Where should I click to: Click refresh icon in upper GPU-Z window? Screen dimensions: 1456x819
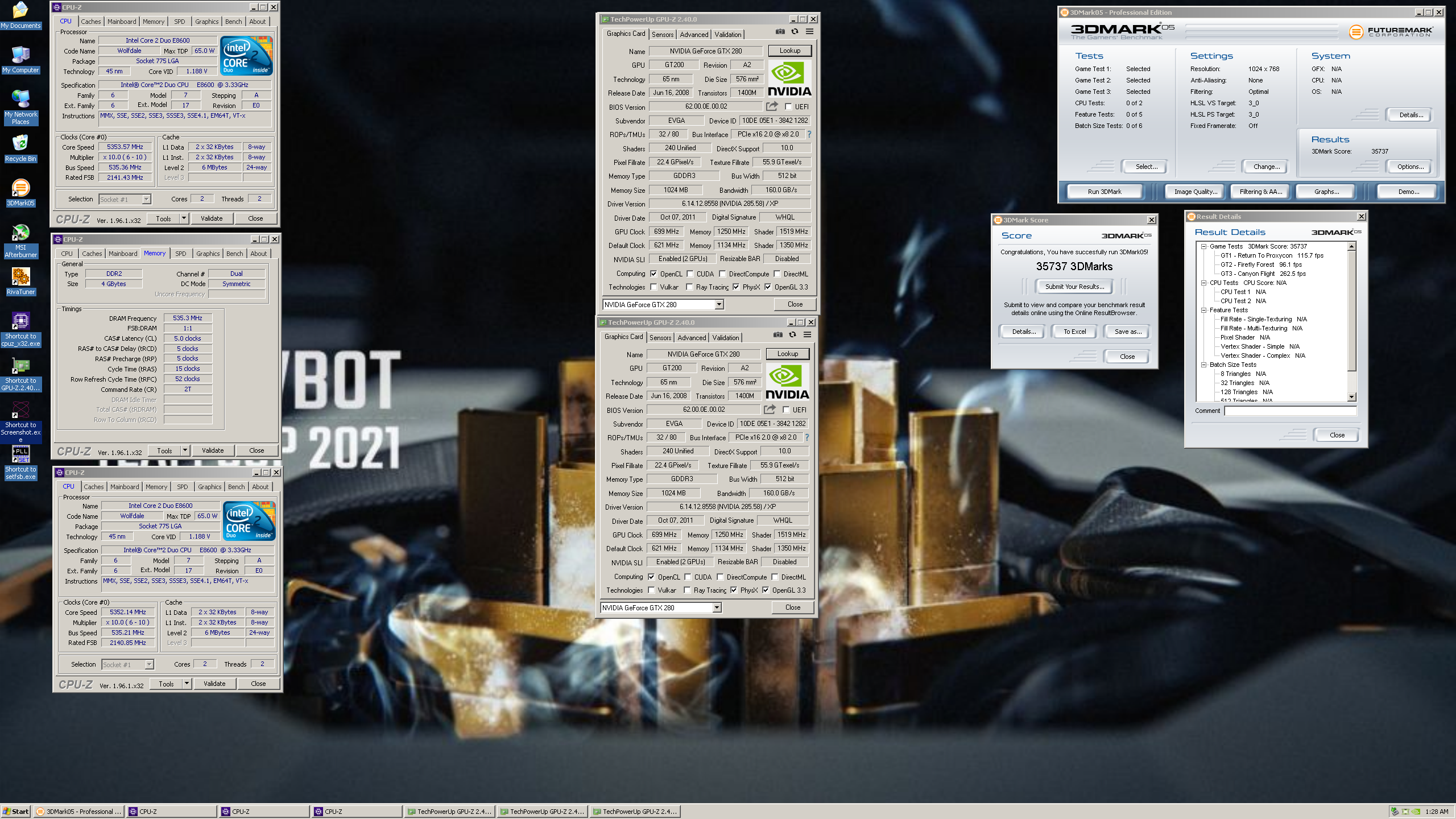pos(795,32)
